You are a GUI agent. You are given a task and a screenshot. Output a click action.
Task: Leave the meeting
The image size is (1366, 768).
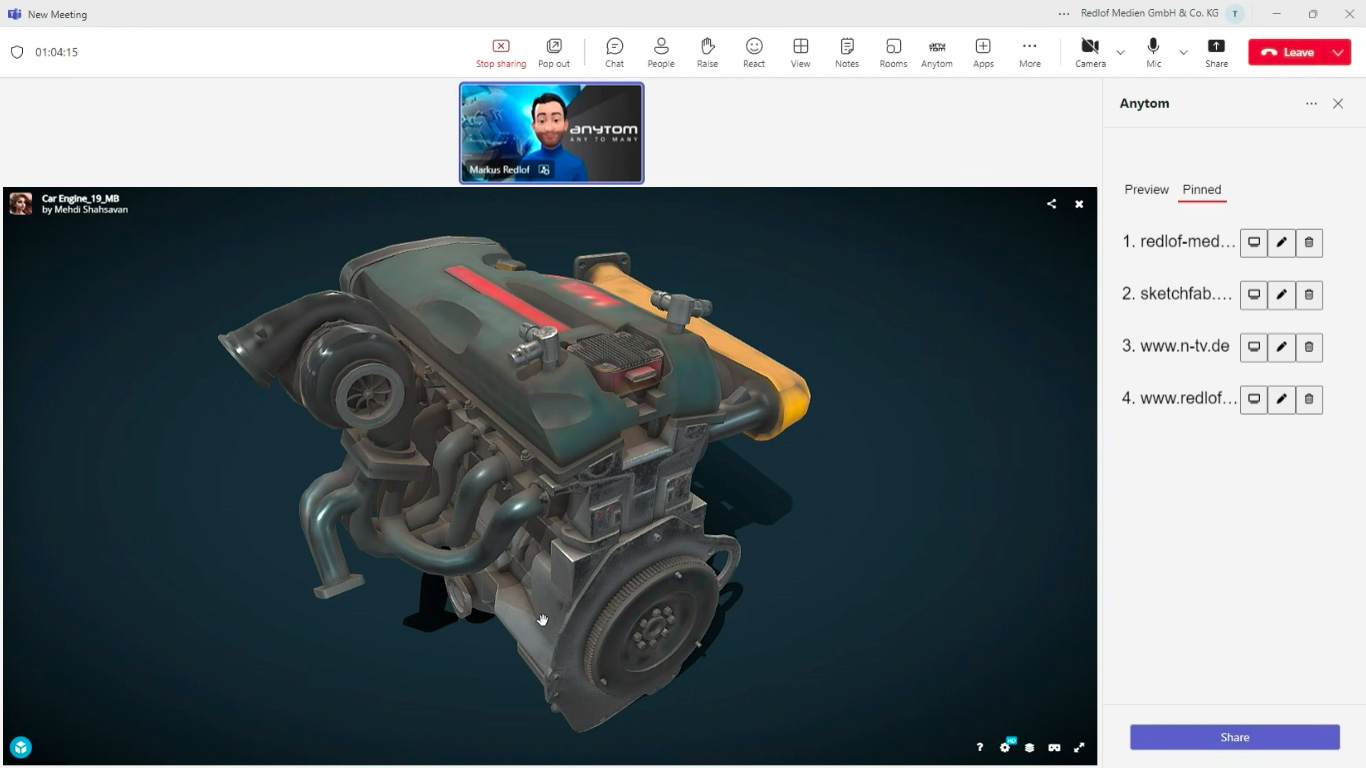pyautogui.click(x=1288, y=52)
